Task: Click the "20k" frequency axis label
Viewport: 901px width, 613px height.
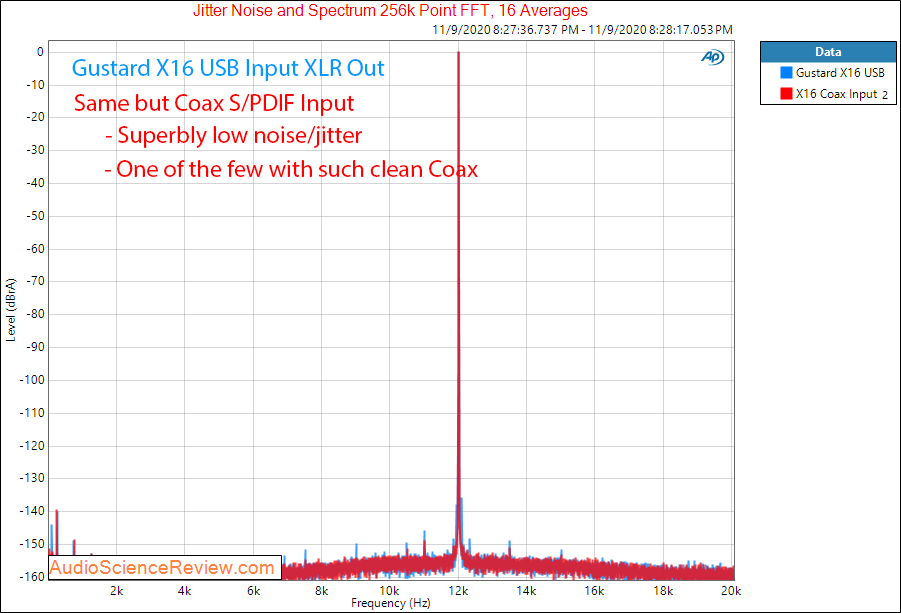Action: click(x=731, y=591)
